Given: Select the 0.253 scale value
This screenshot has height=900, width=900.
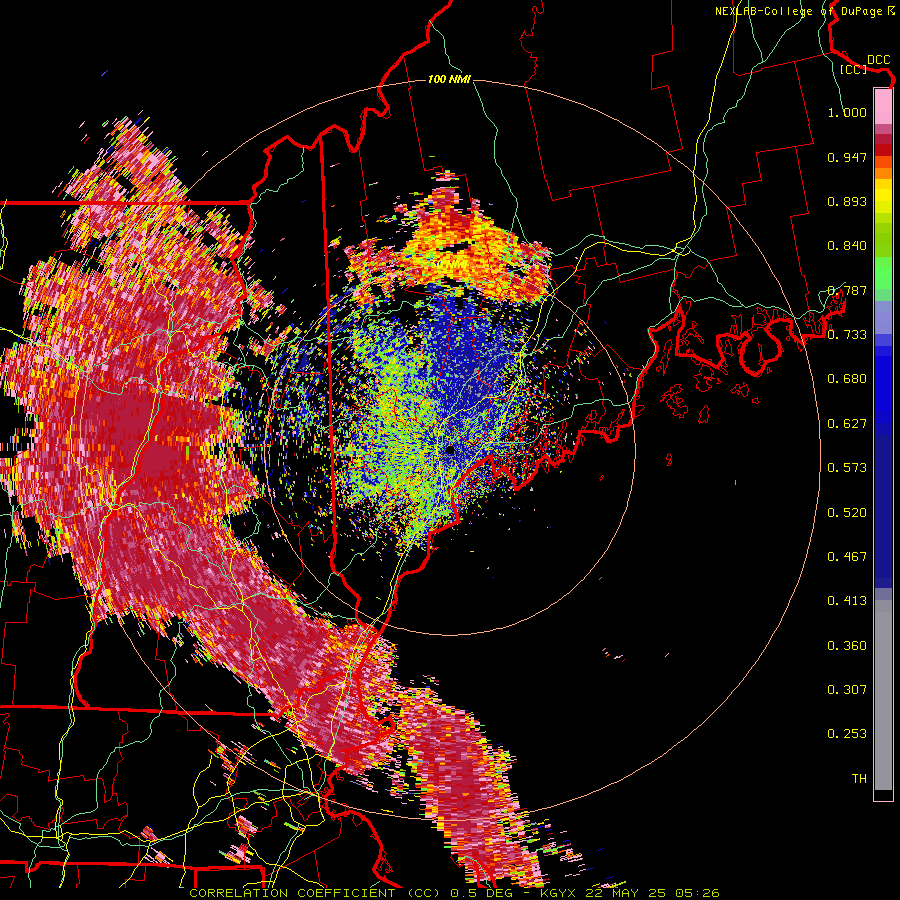Looking at the screenshot, I should (847, 734).
